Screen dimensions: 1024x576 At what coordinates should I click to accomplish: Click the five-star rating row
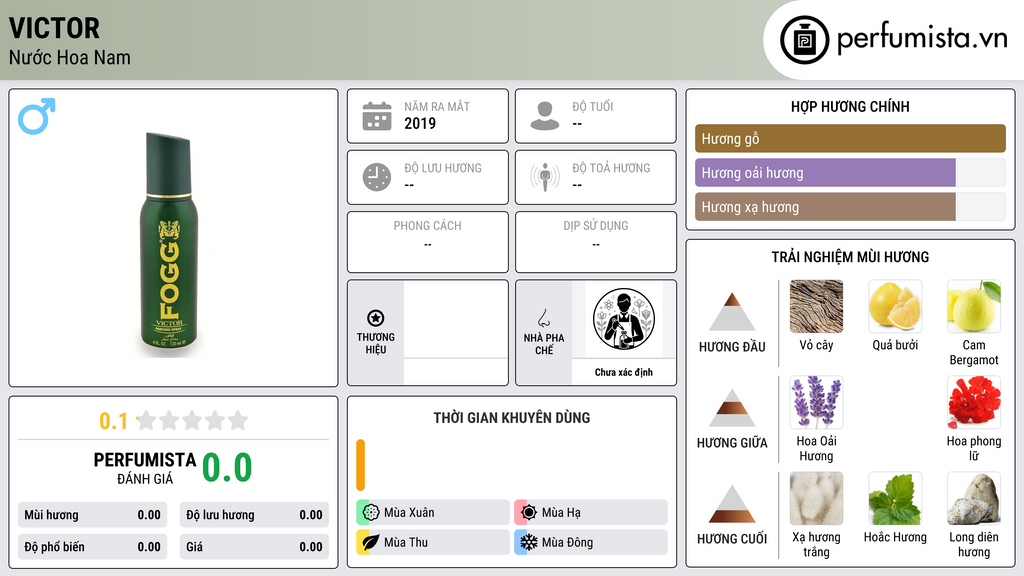[x=192, y=420]
